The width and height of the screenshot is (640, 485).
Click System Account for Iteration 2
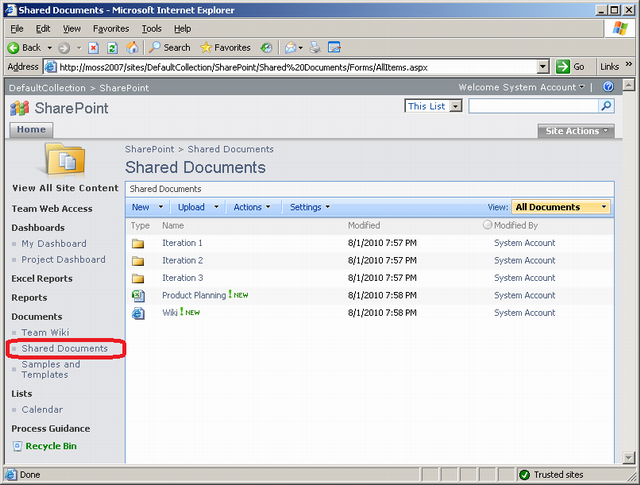click(x=524, y=260)
